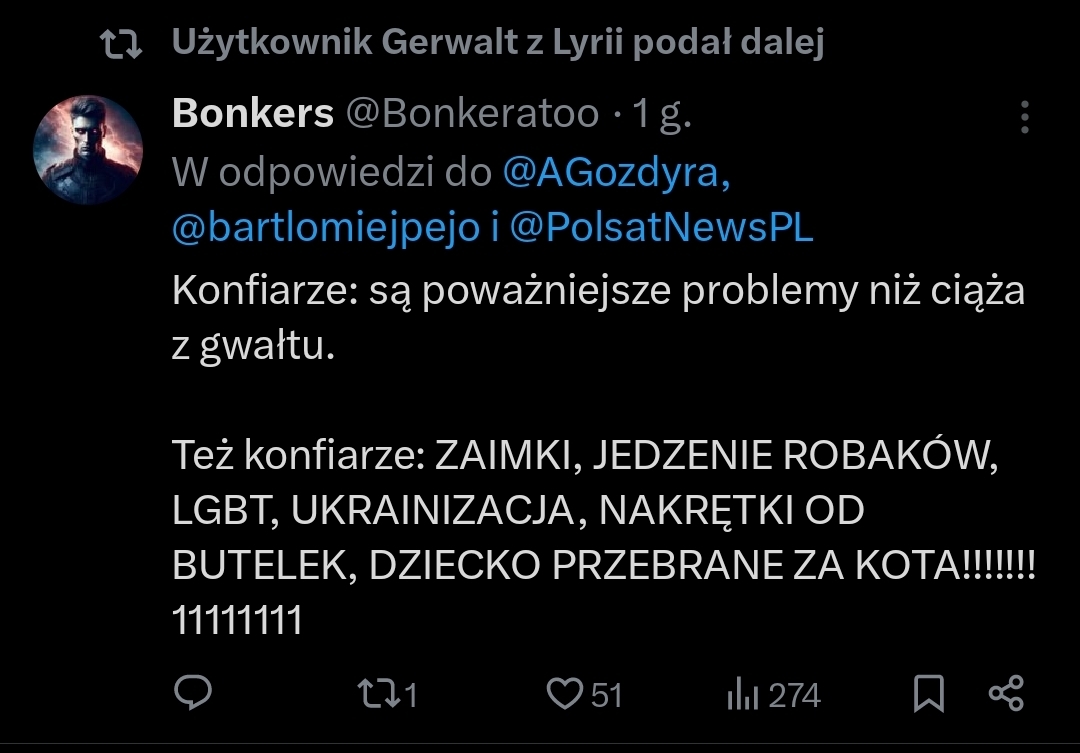The width and height of the screenshot is (1080, 753).
Task: Bookmark this tweet
Action: 929,693
